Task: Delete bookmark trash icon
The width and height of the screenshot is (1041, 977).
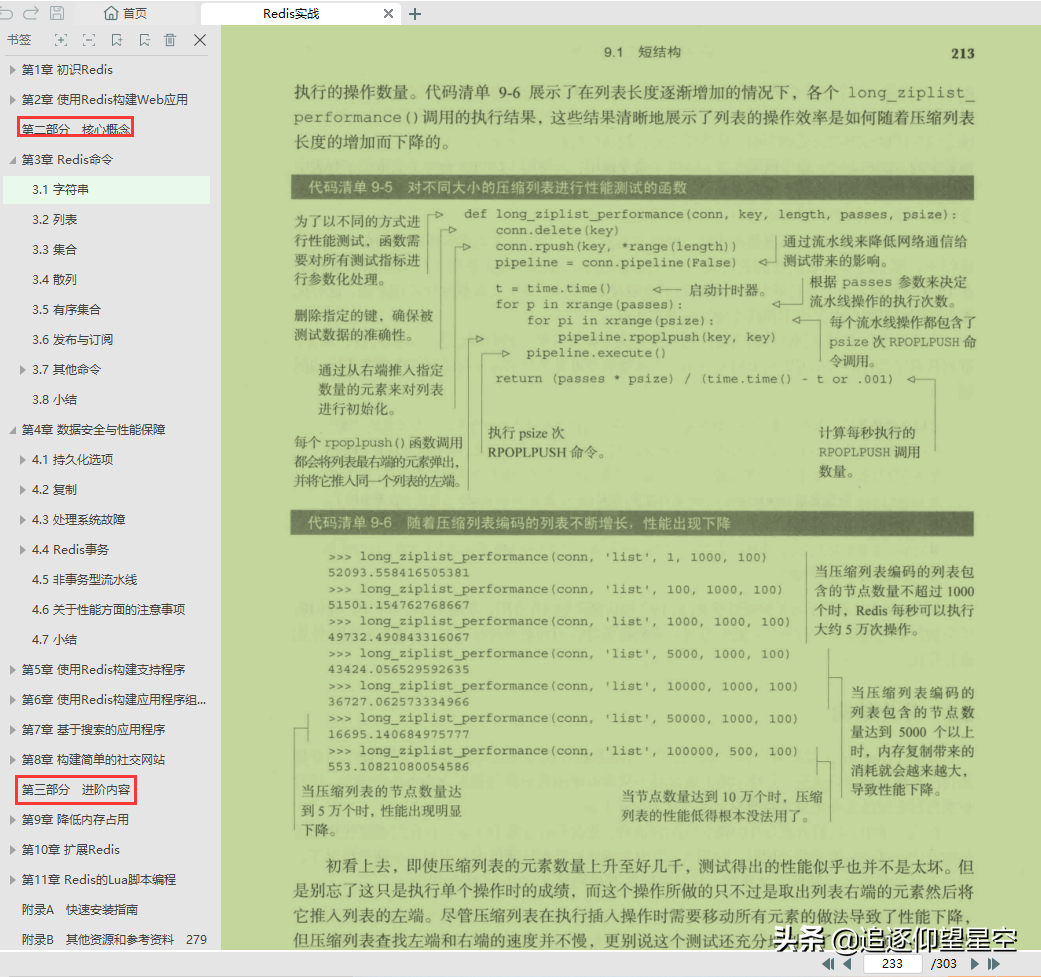Action: coord(171,40)
